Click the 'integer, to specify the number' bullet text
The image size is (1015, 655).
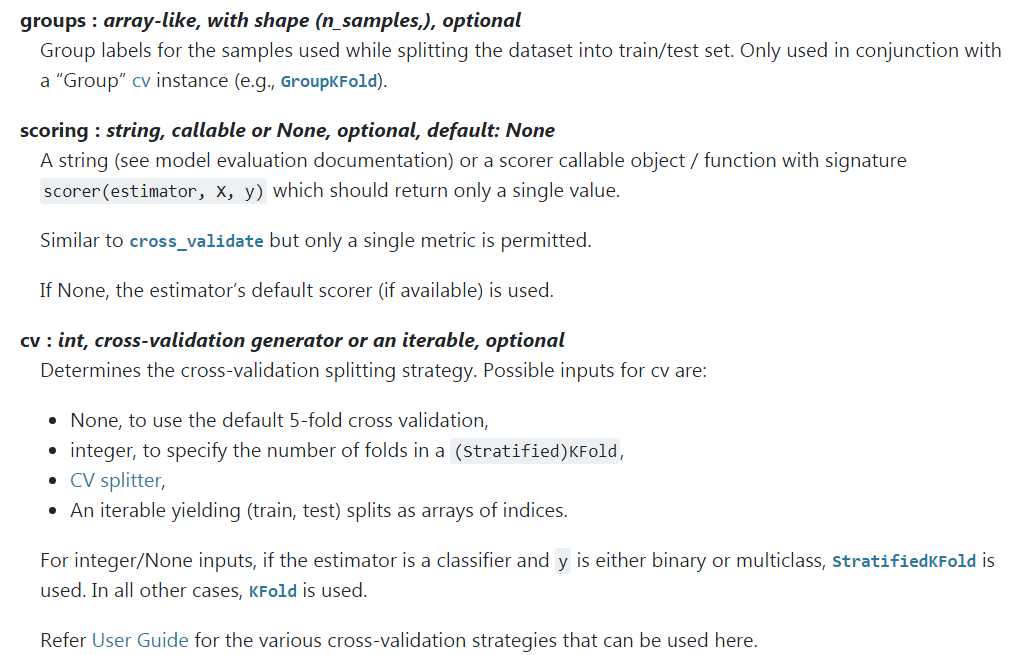tap(346, 450)
